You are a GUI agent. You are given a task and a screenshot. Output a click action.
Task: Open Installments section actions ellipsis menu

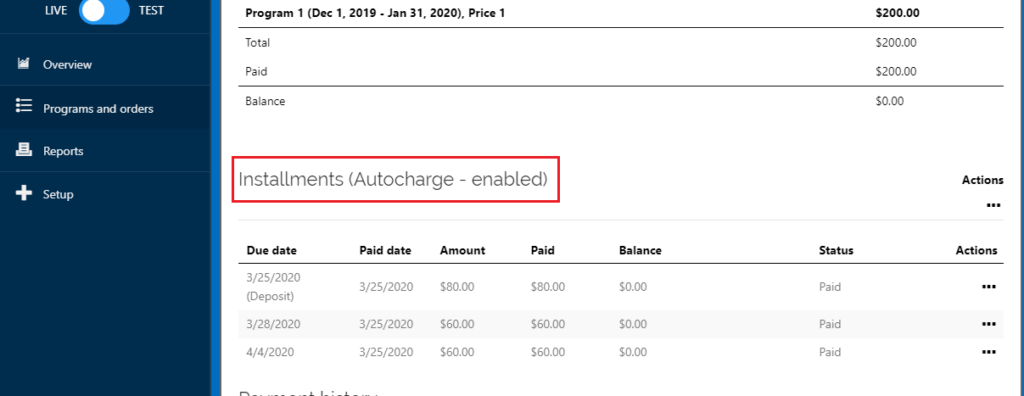[993, 205]
